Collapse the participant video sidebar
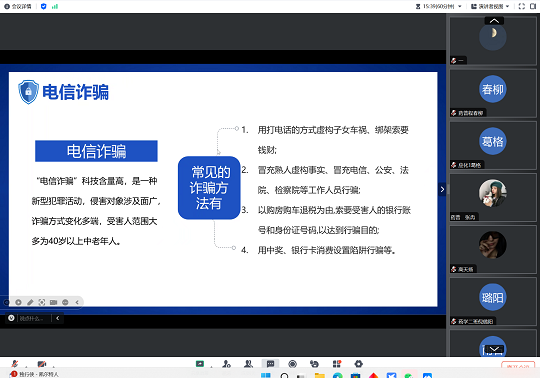This screenshot has height=378, width=540. point(442,189)
